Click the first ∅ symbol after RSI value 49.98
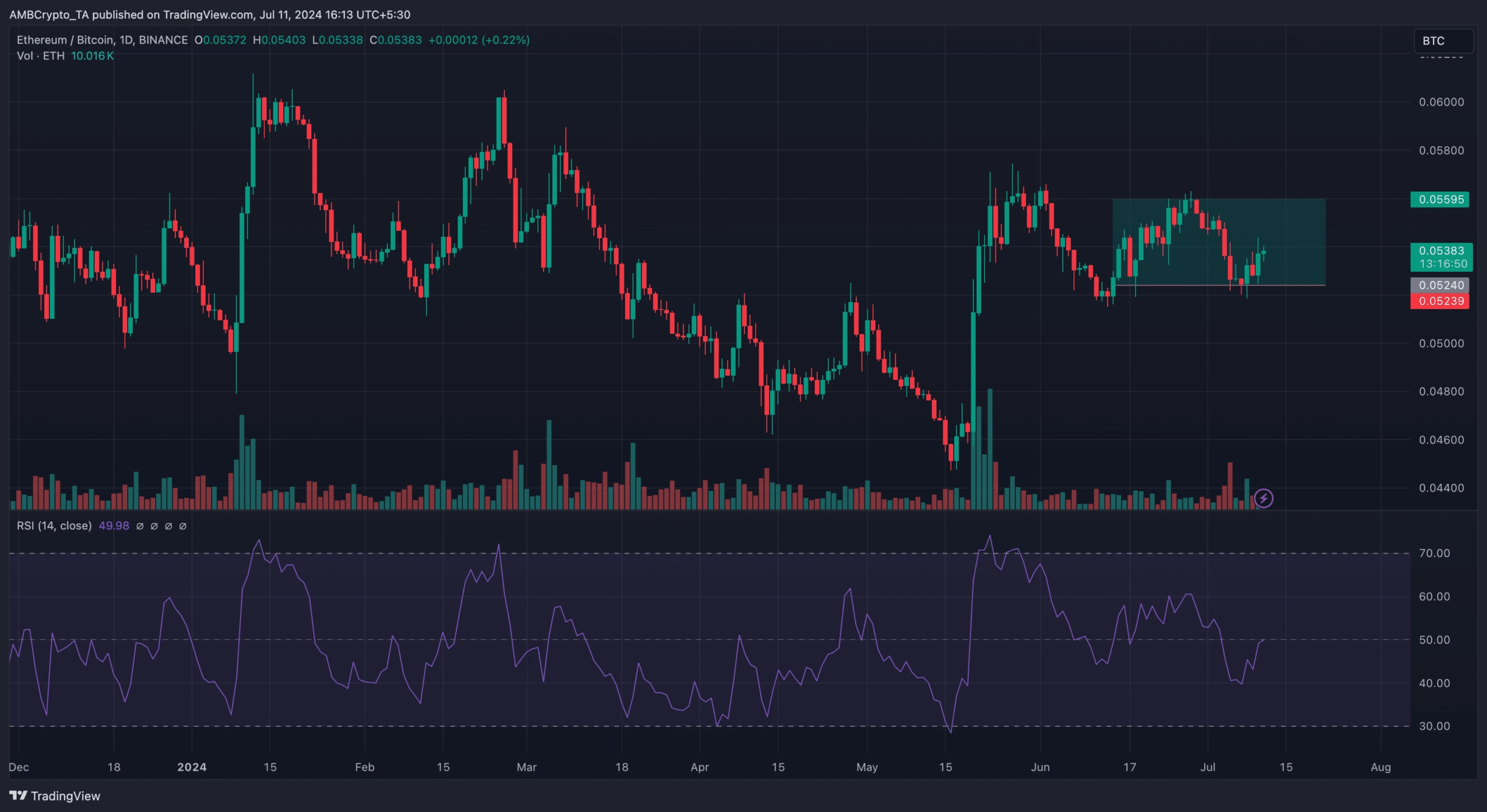Image resolution: width=1487 pixels, height=812 pixels. click(x=140, y=526)
